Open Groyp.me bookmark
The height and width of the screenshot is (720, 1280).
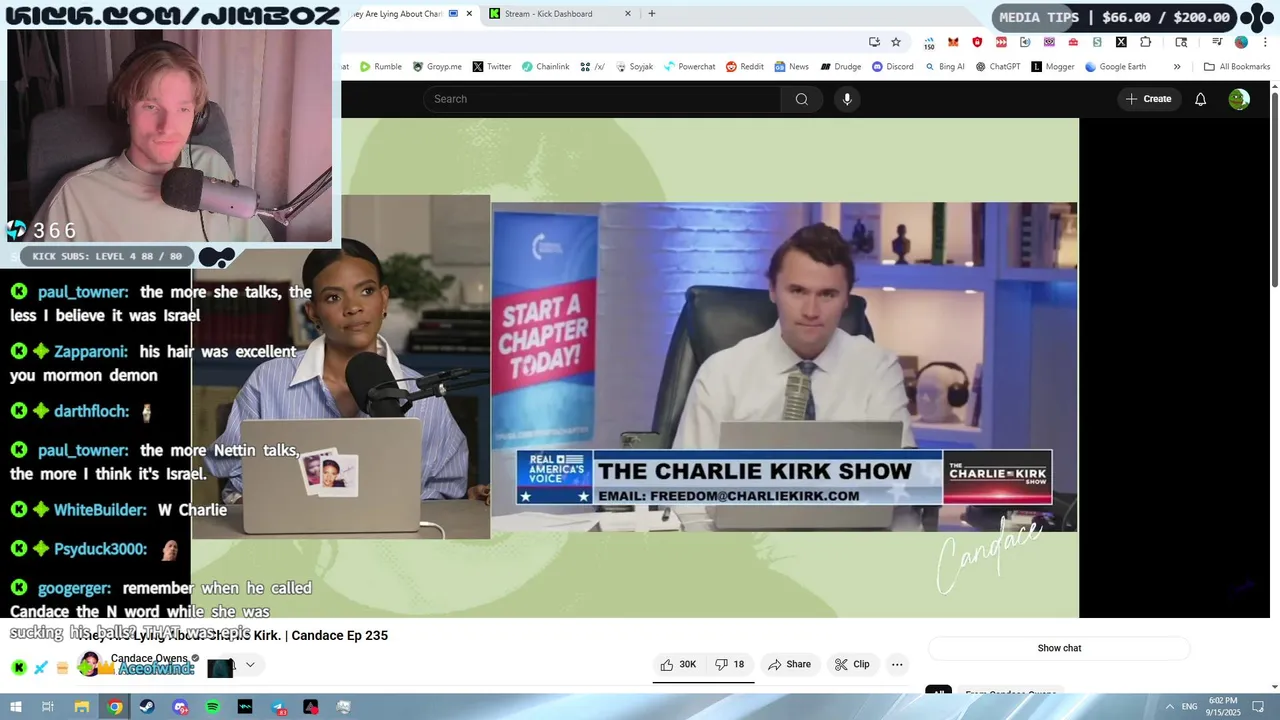click(x=437, y=67)
